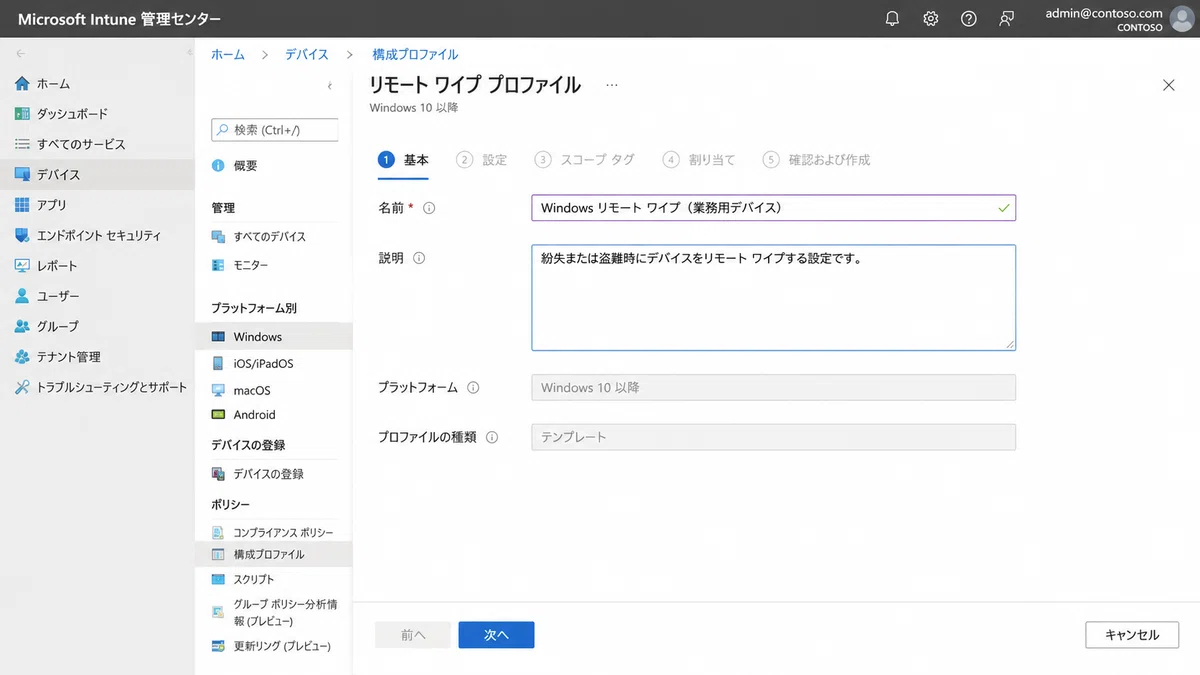Click the 前へ button
The image size is (1200, 675).
point(412,635)
